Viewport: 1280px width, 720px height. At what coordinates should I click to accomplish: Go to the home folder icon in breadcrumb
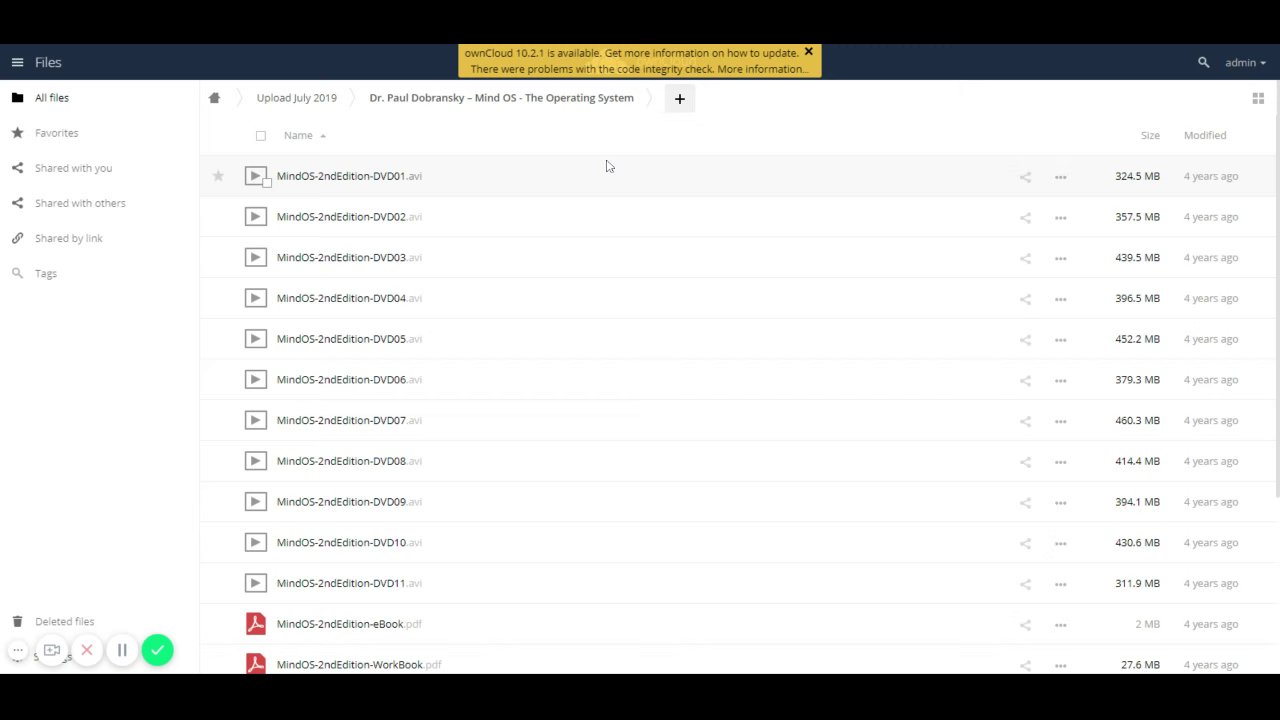point(214,98)
